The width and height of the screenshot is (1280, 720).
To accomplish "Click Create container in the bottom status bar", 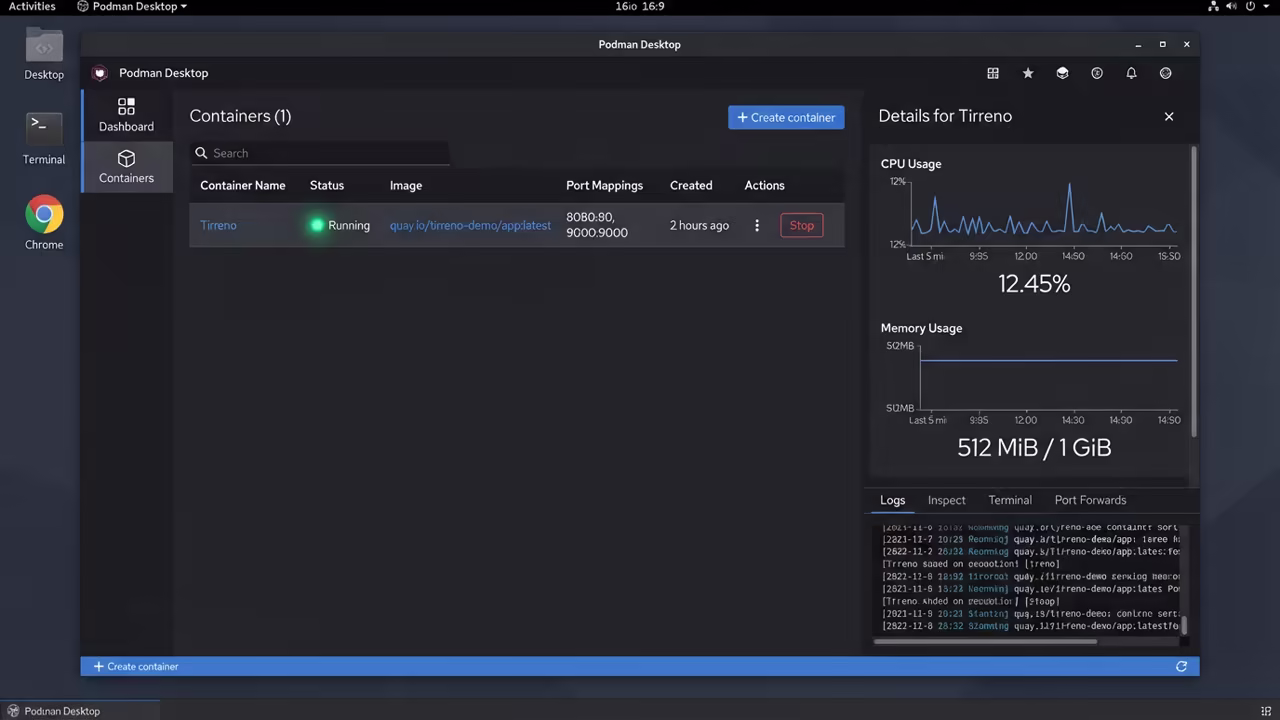I will click(136, 666).
